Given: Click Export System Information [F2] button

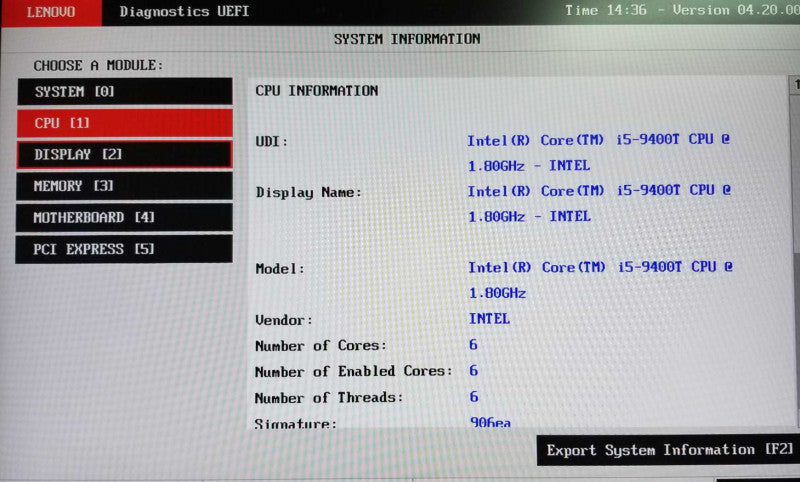Looking at the screenshot, I should pos(668,450).
